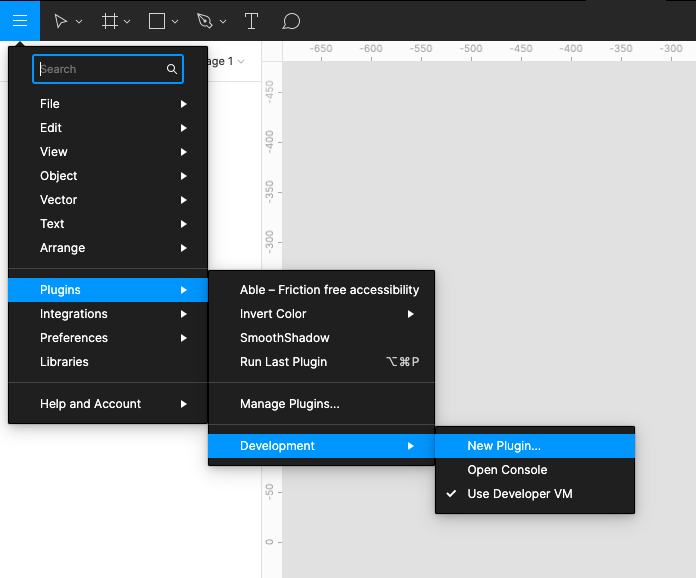Select the Comment tool icon
This screenshot has height=578, width=696.
tap(291, 21)
